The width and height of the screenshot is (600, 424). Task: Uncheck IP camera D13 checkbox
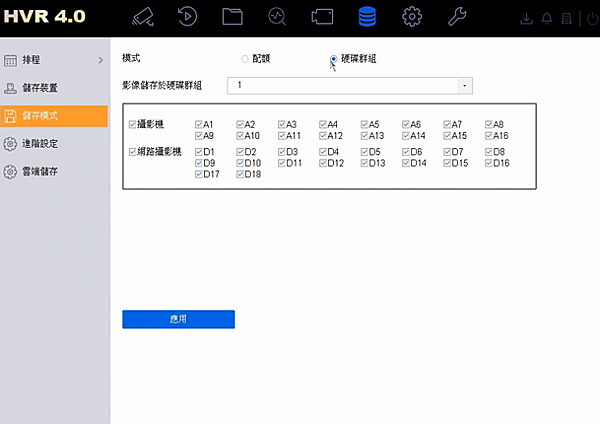364,163
